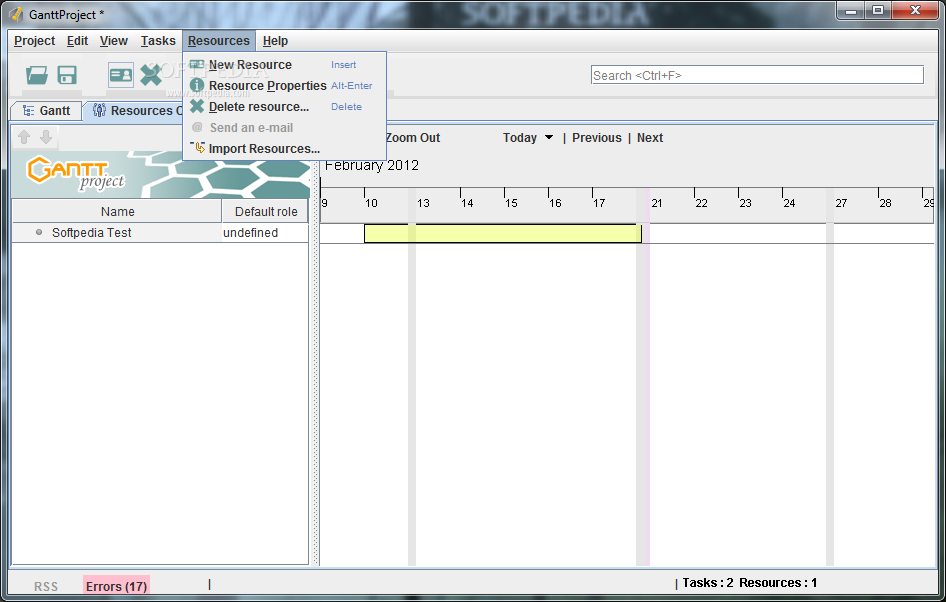
Task: Move resource up with the up arrow
Action: (x=24, y=137)
